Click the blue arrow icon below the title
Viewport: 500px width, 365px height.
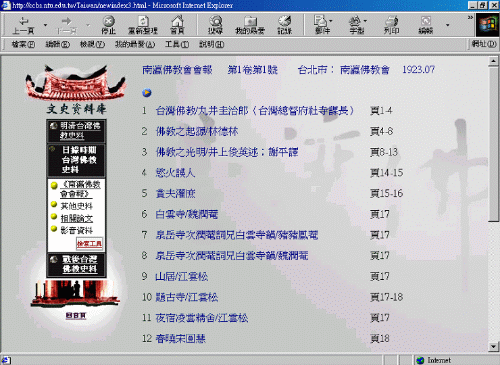tap(147, 93)
